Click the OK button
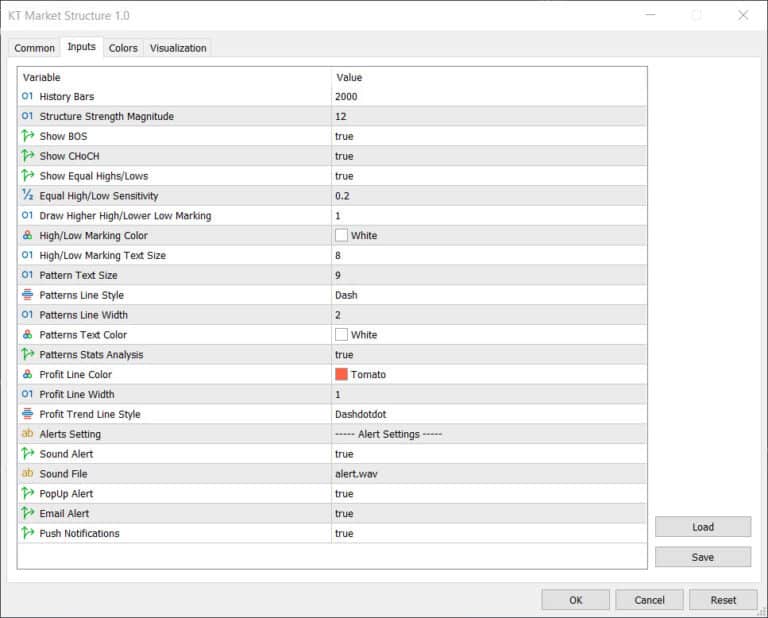This screenshot has width=768, height=618. pos(576,600)
